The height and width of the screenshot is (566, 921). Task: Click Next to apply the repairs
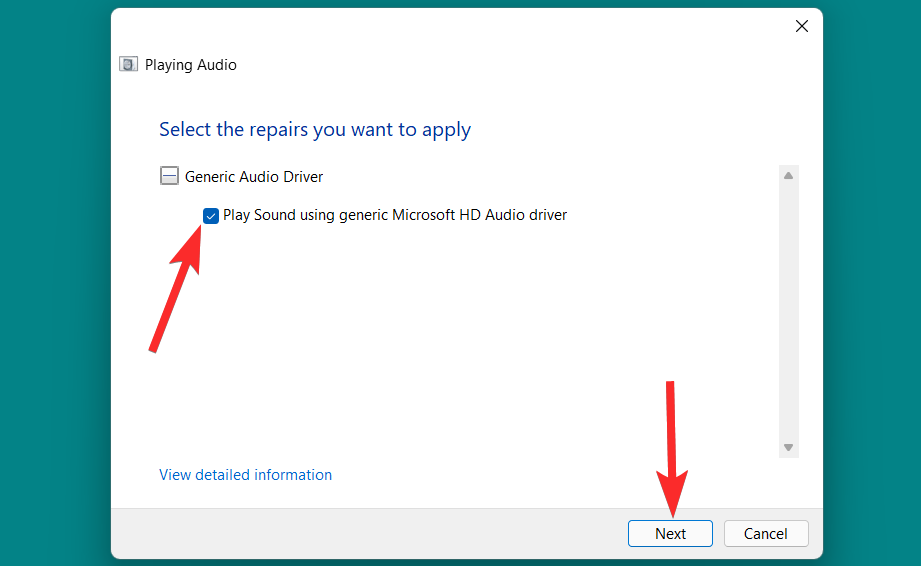[x=670, y=533]
